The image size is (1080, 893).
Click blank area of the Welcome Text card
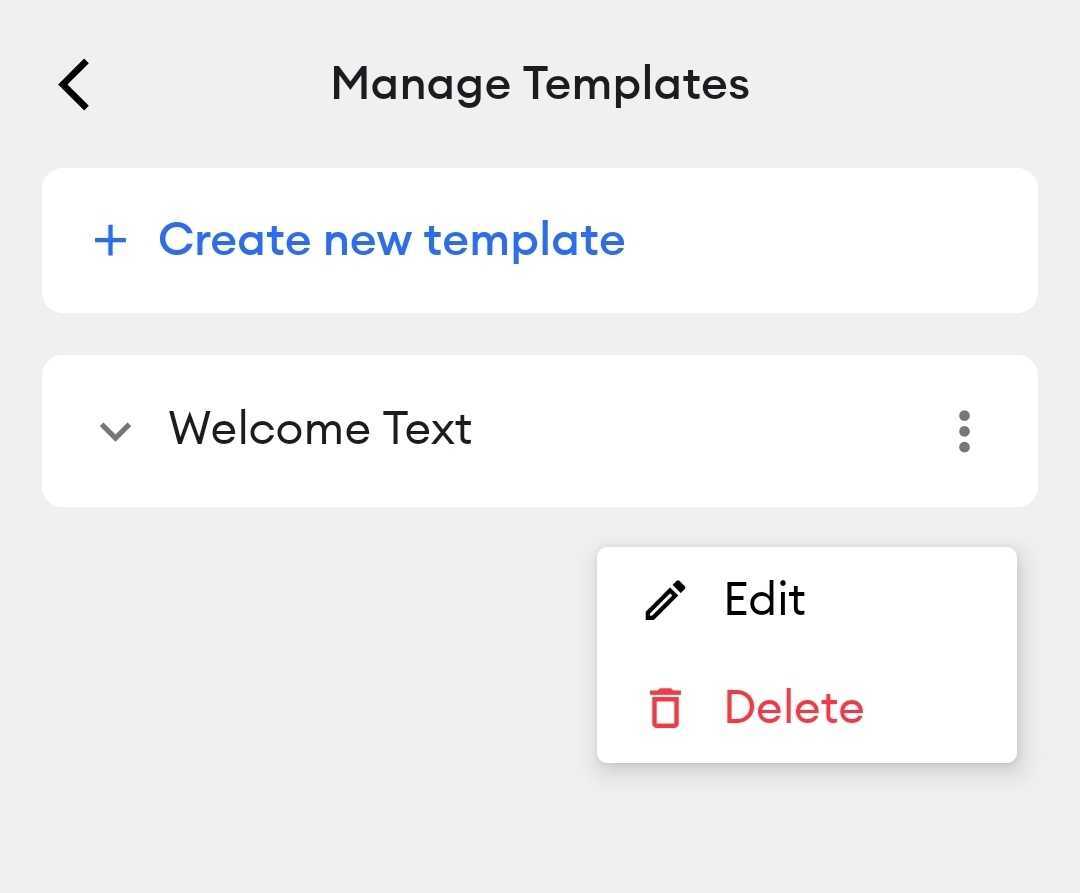(x=709, y=431)
